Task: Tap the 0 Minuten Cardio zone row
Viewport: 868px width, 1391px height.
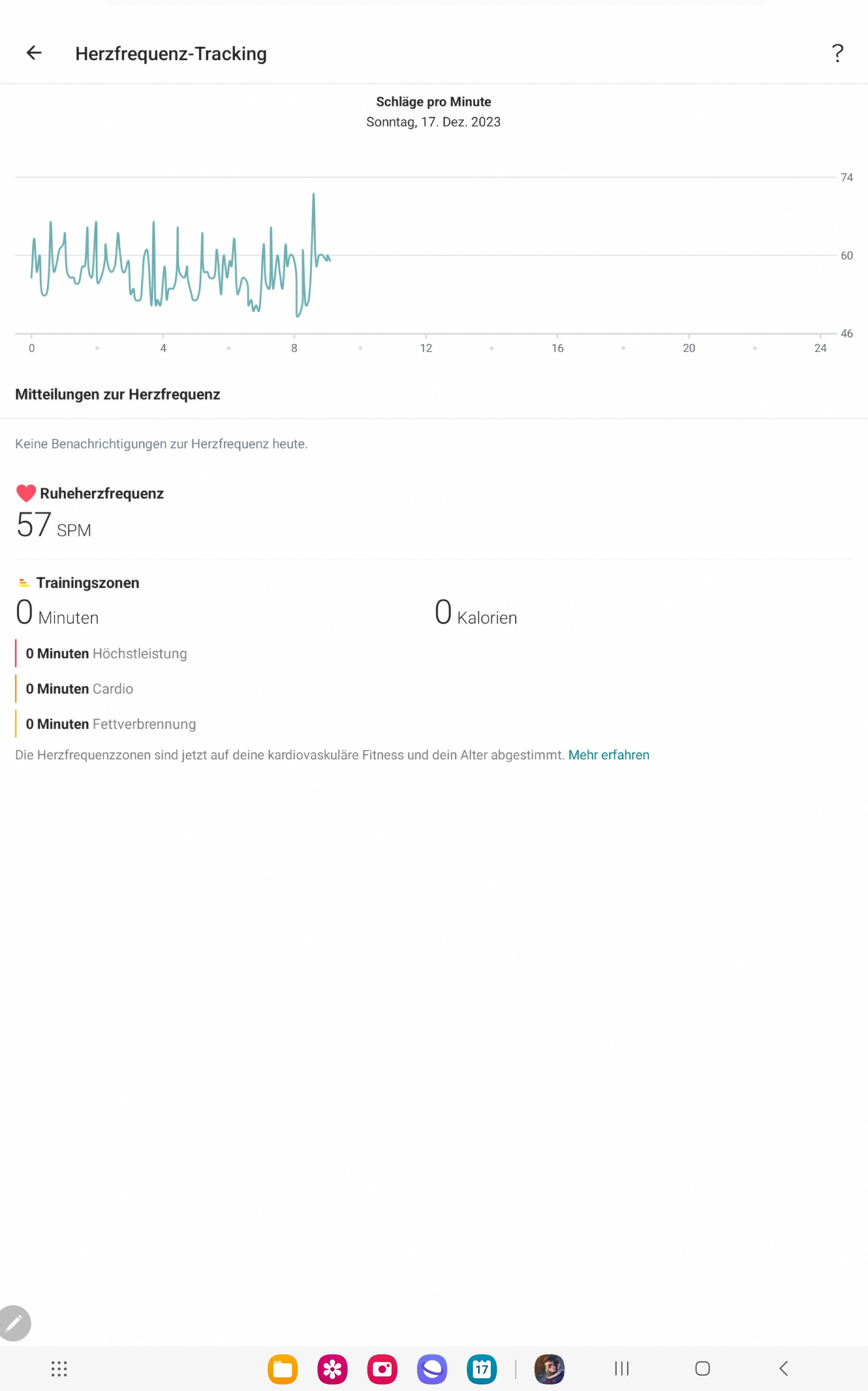Action: [x=79, y=688]
